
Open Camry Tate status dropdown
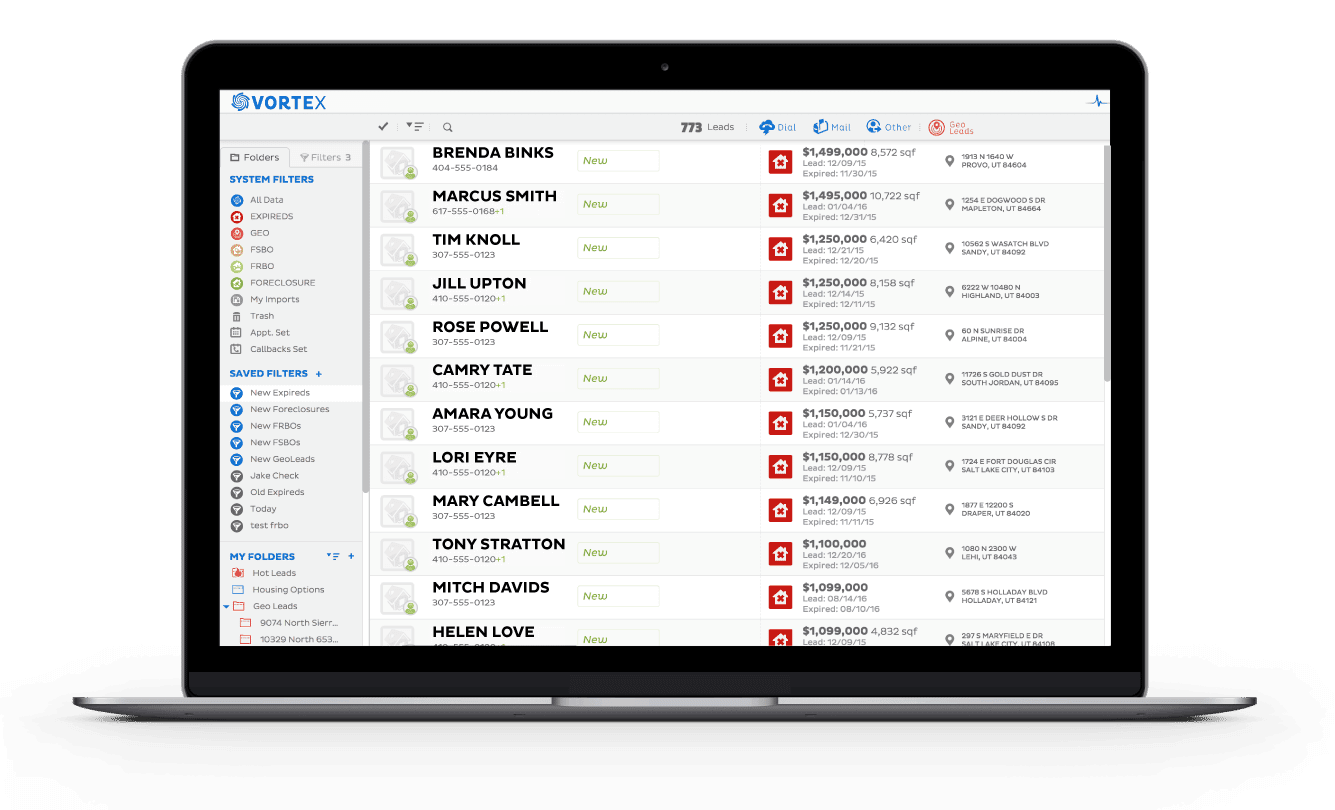[x=618, y=378]
